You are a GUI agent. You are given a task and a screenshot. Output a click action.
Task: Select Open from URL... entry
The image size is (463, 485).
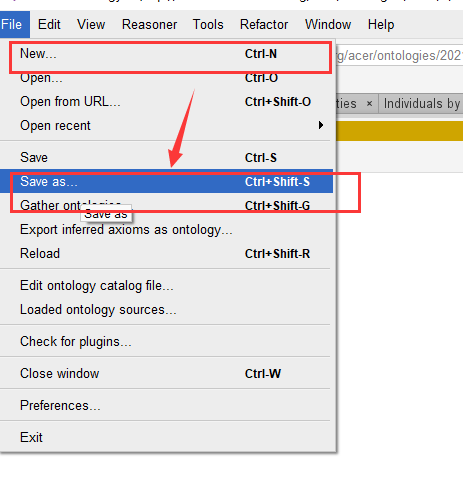166,102
